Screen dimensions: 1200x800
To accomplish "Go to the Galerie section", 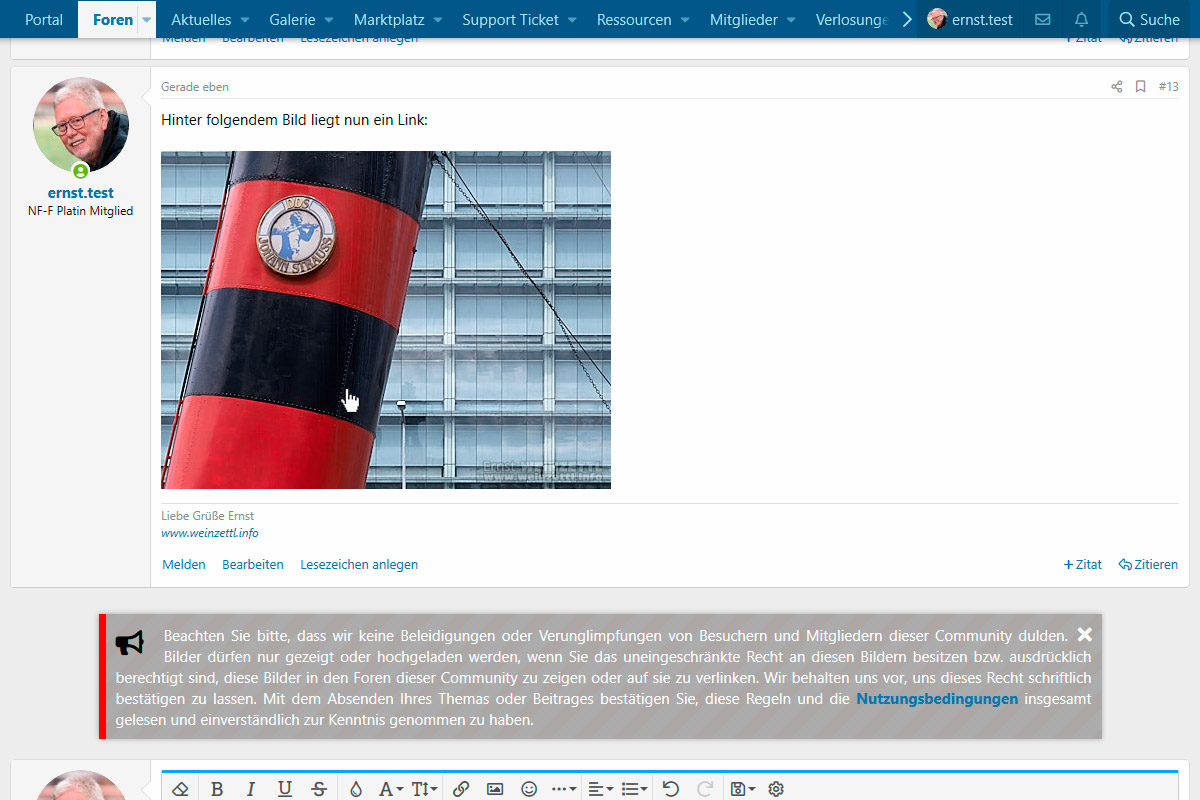I will (292, 19).
